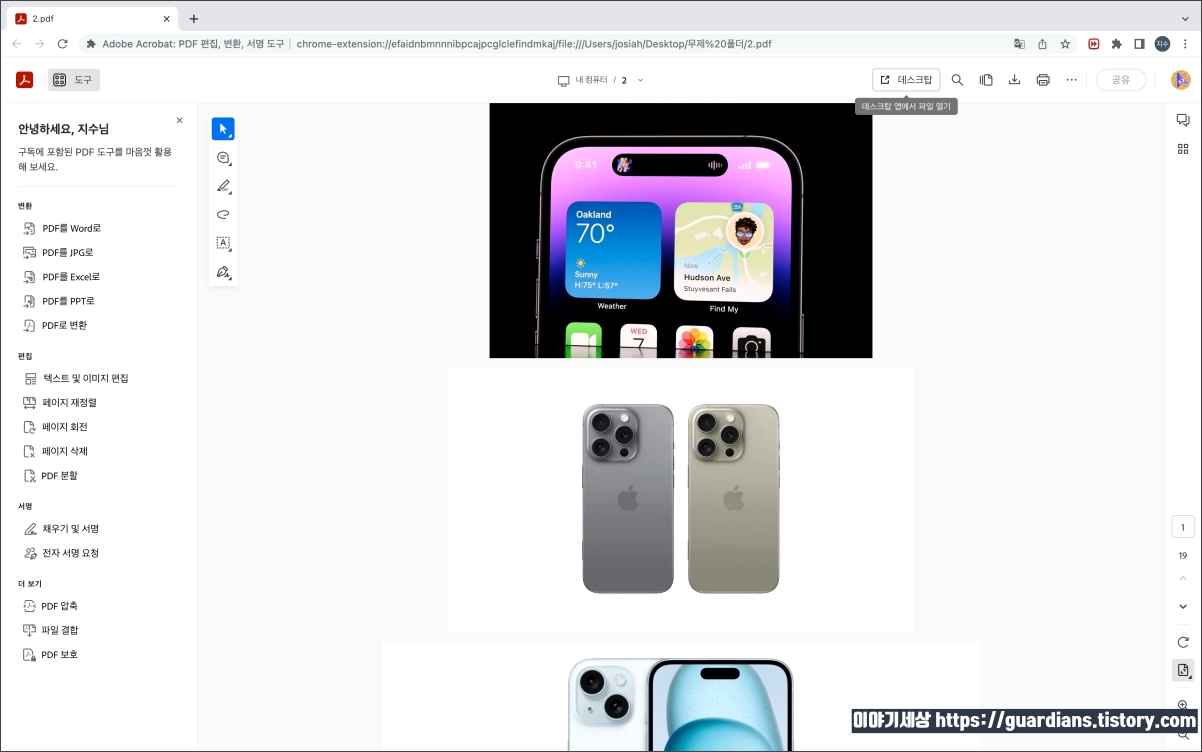The width and height of the screenshot is (1202, 752).
Task: Open the comments panel icon
Action: click(x=1183, y=120)
